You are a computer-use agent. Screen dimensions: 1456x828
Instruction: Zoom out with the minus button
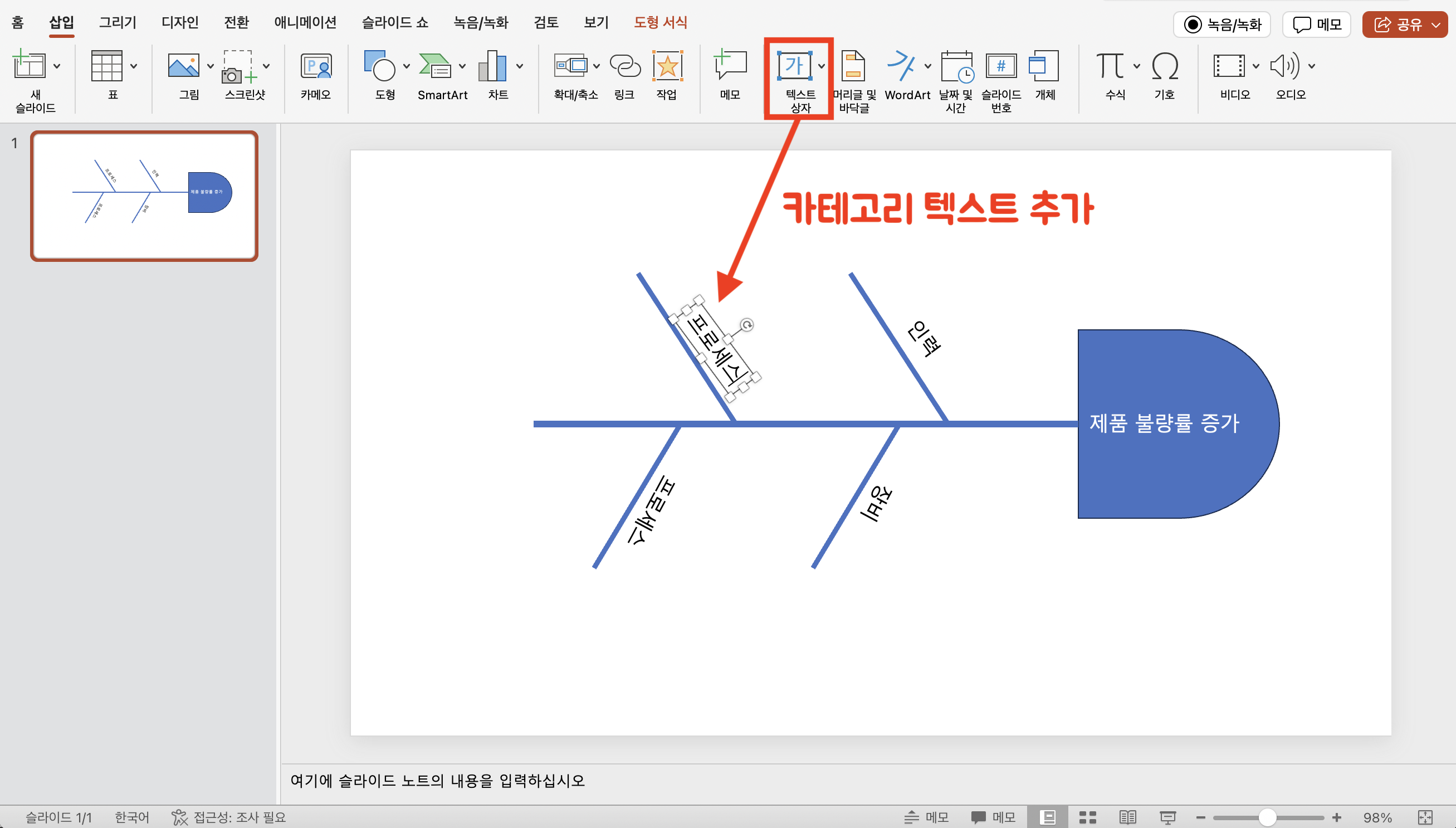1200,818
